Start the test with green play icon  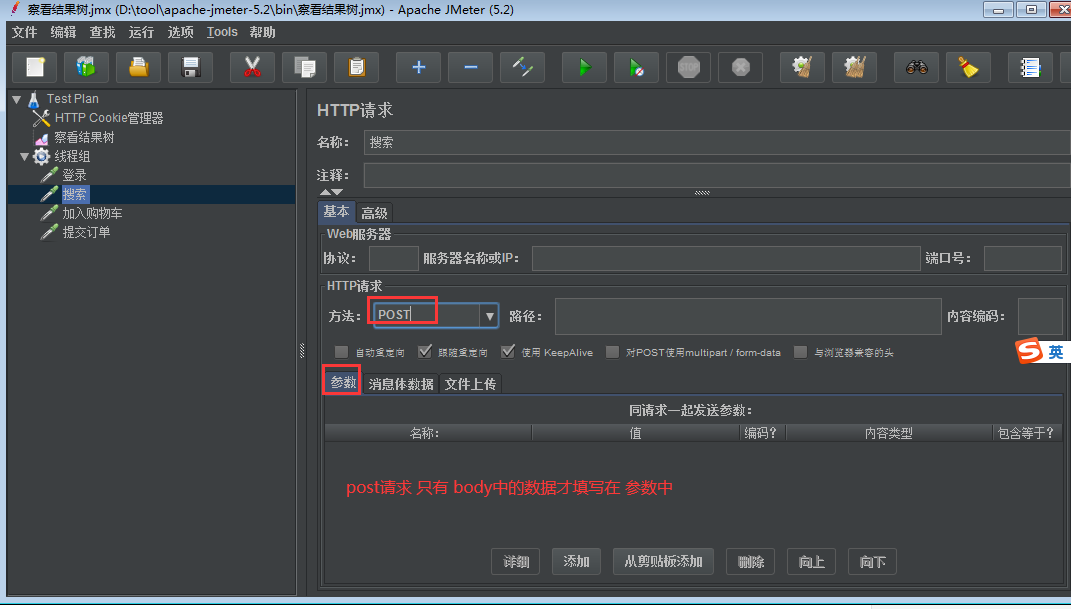[584, 67]
